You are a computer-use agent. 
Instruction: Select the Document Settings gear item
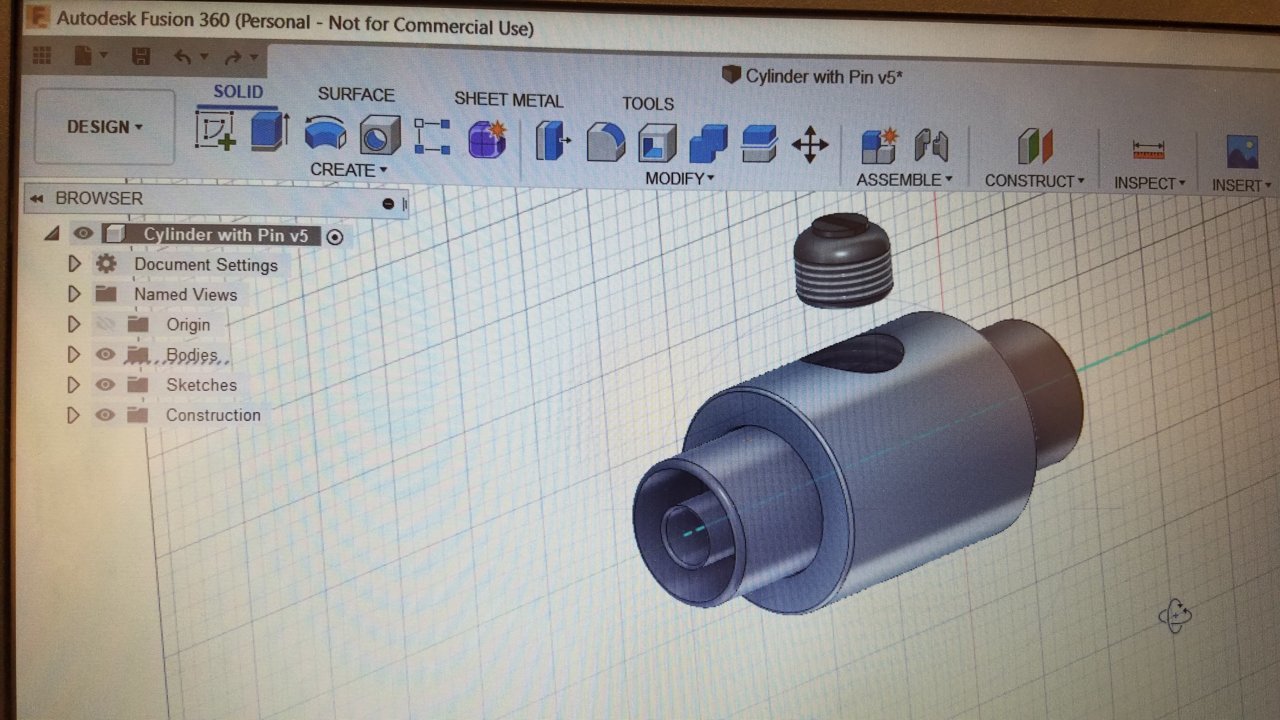tap(105, 264)
